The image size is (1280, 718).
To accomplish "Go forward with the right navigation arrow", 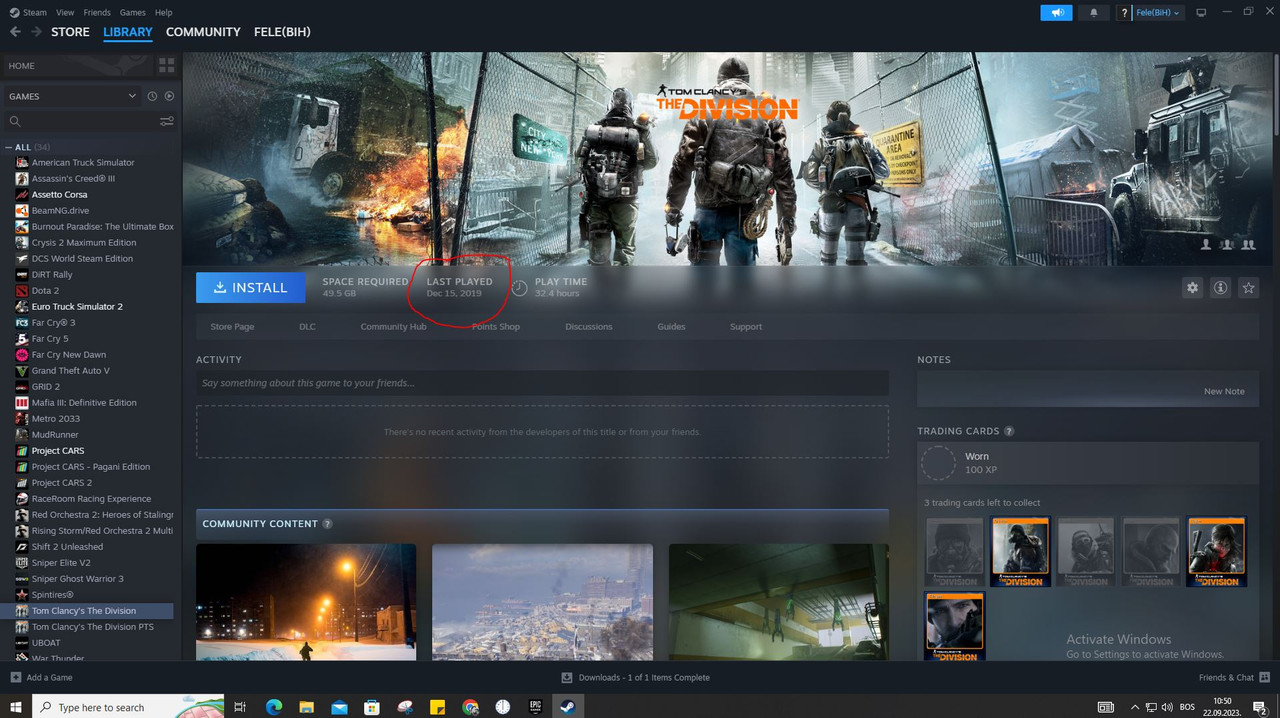I will point(36,32).
